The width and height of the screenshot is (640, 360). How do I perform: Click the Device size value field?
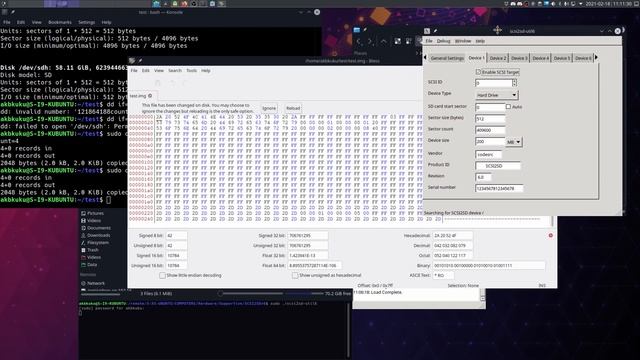[490, 141]
